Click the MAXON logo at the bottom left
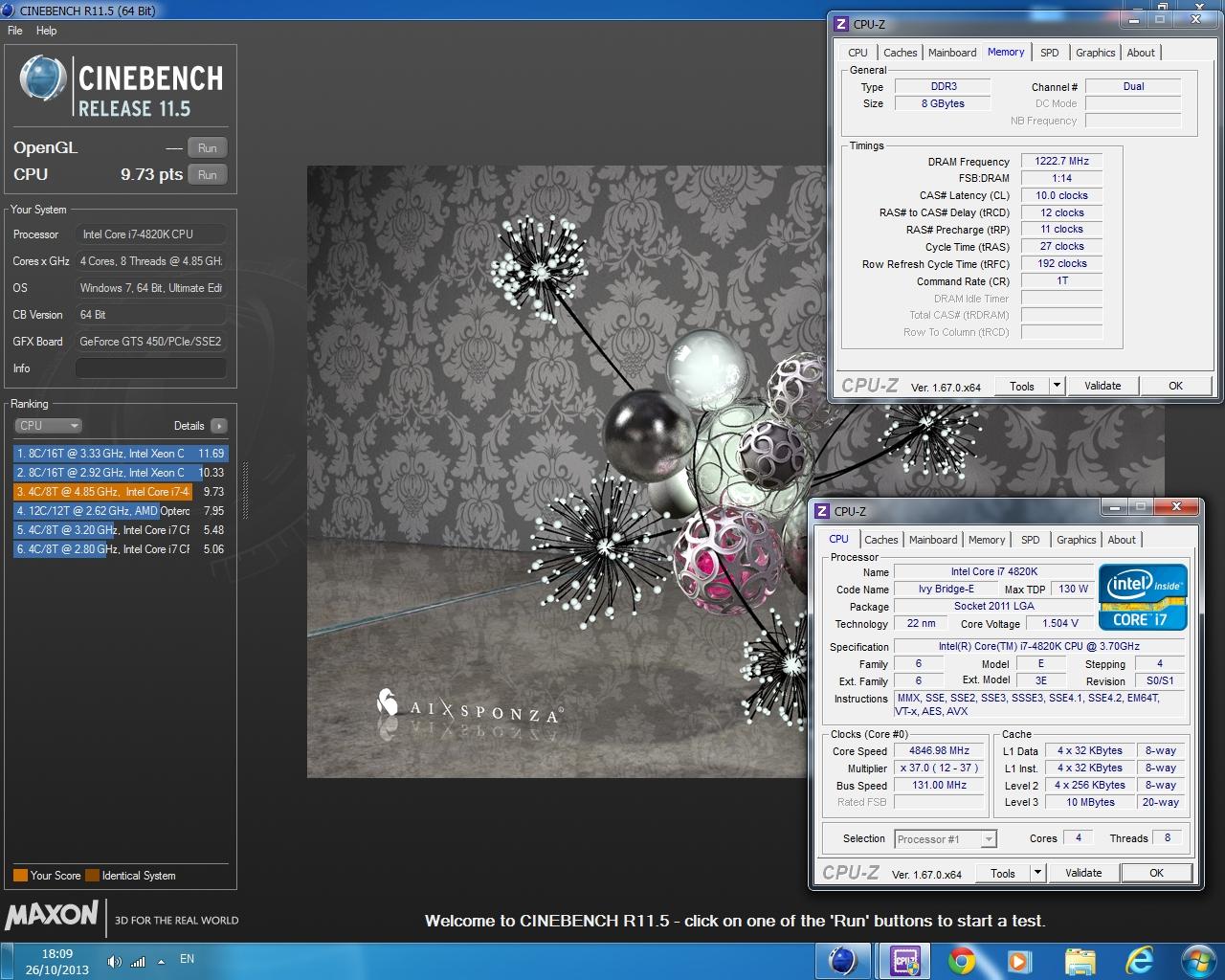 point(52,916)
